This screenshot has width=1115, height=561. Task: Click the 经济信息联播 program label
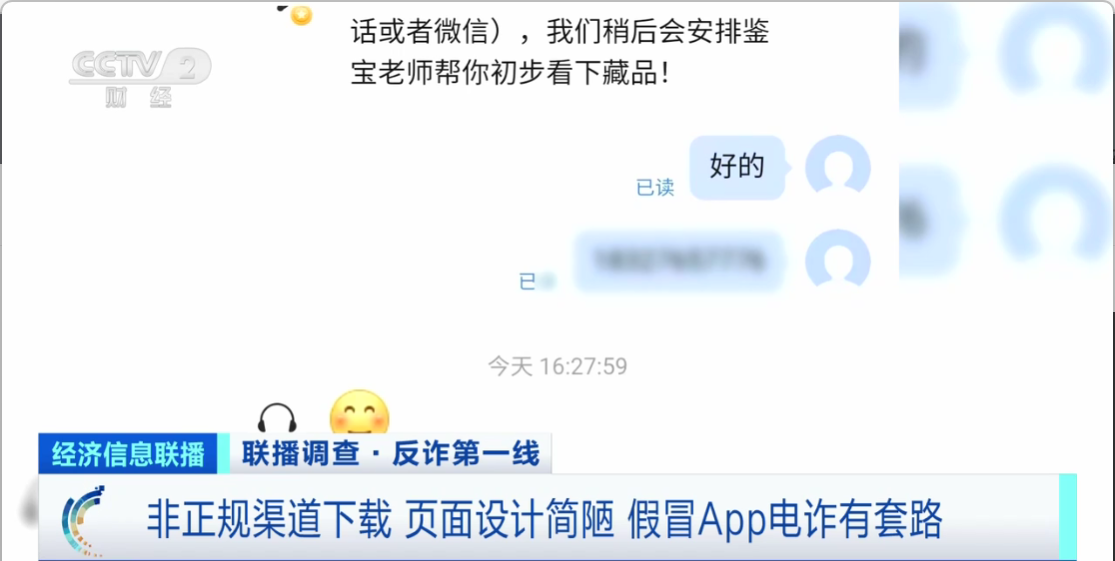(x=128, y=454)
